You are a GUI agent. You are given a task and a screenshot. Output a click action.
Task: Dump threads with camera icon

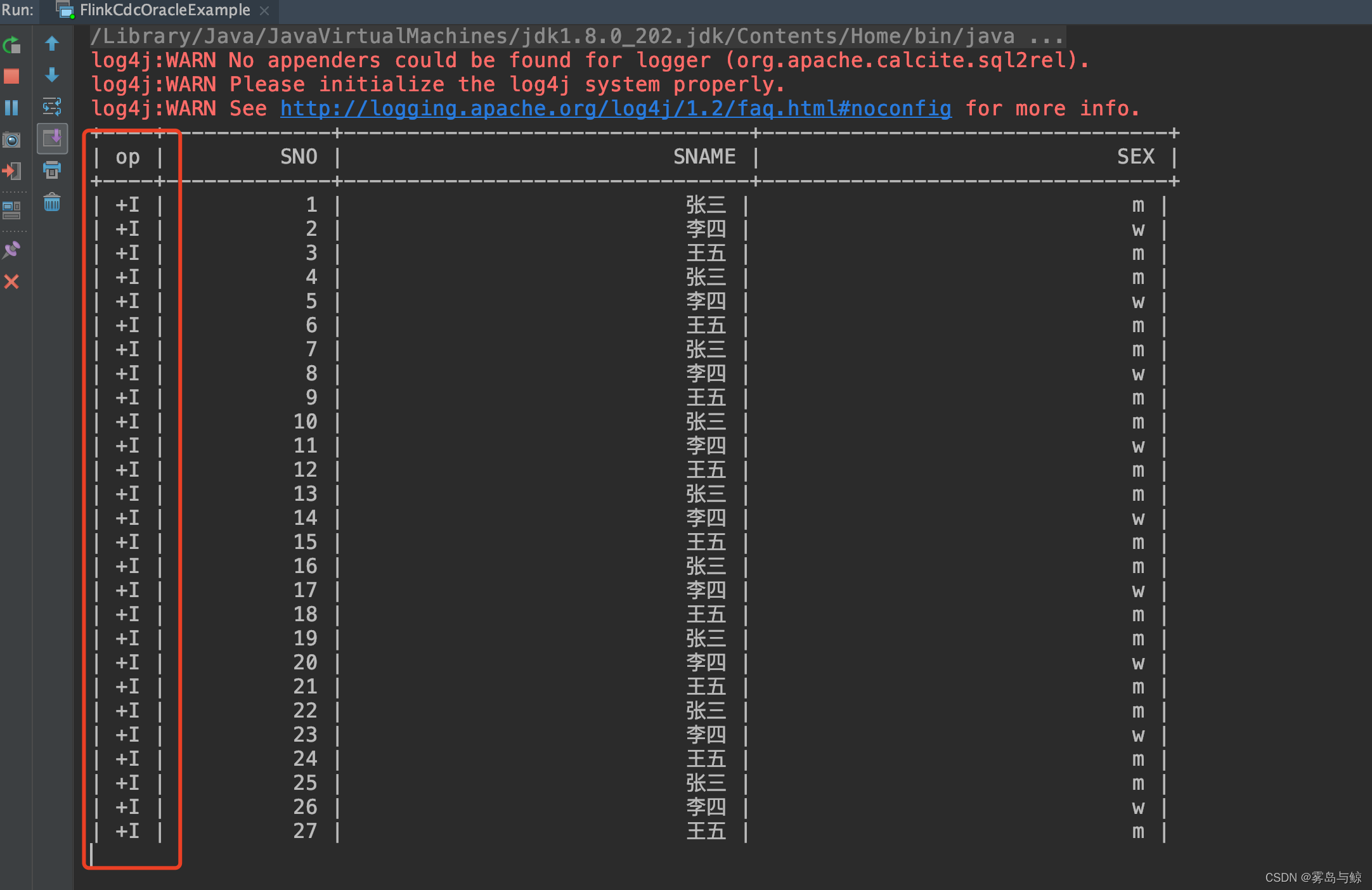pyautogui.click(x=11, y=139)
